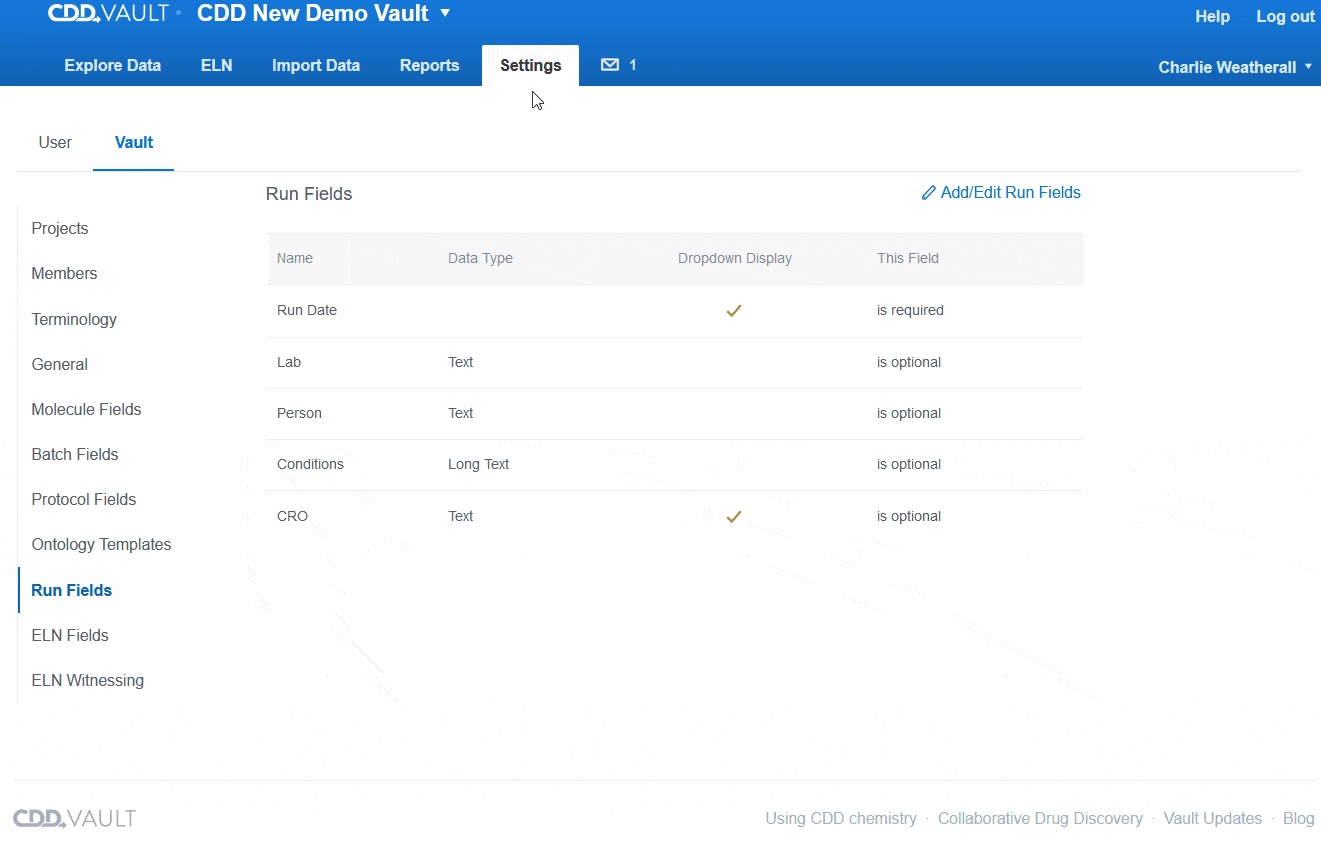Click the 'is required' text for Run Date
1321x850 pixels.
tap(910, 310)
